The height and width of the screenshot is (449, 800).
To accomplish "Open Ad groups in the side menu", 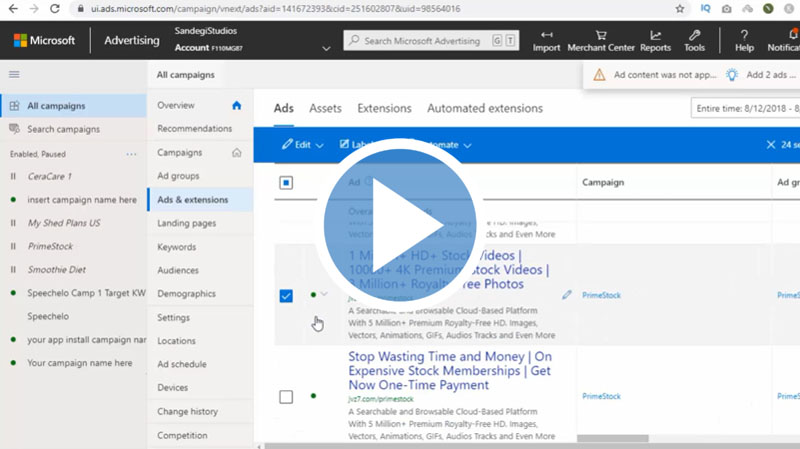I will [178, 176].
